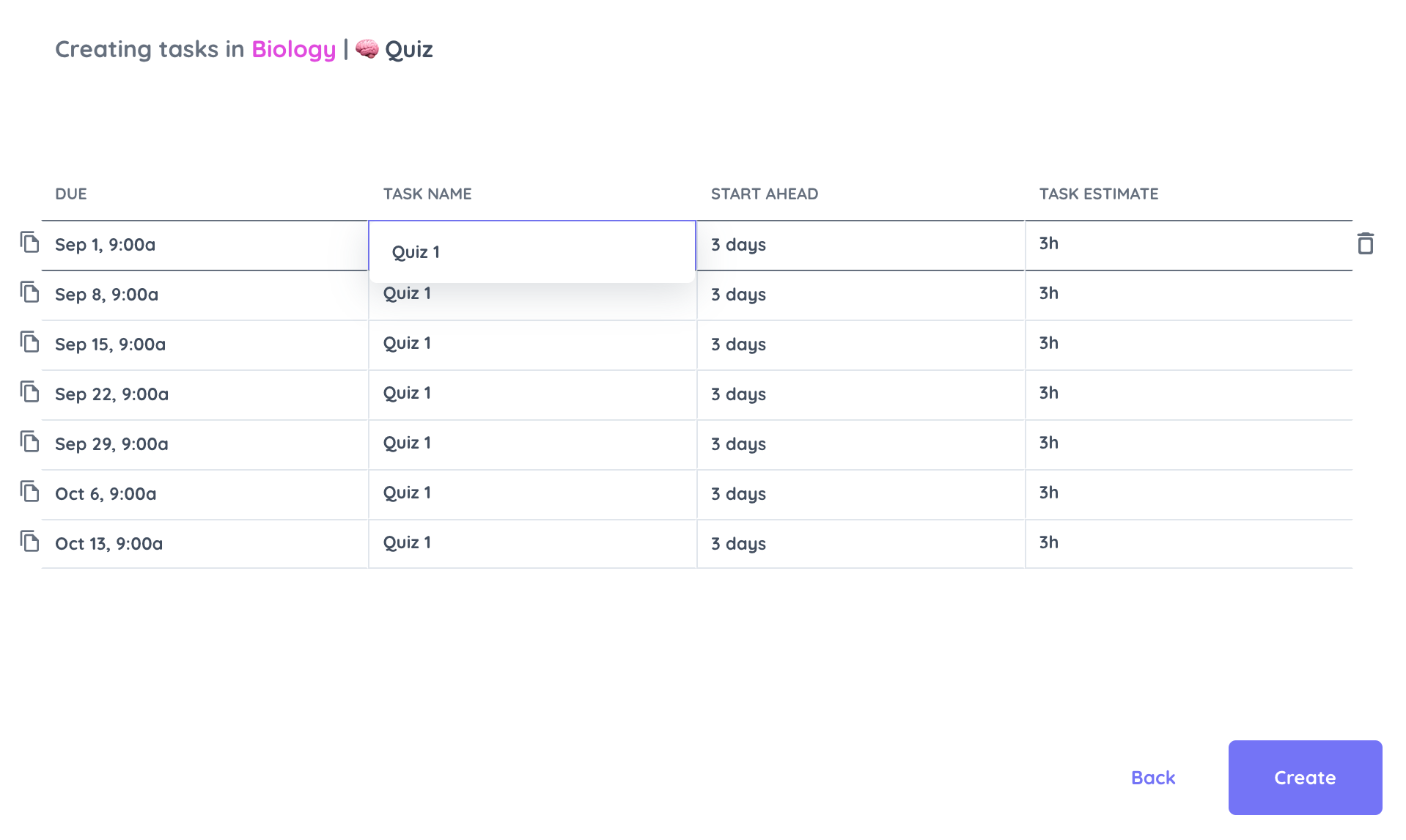Duplicate the Sep 8 task row

coord(29,292)
